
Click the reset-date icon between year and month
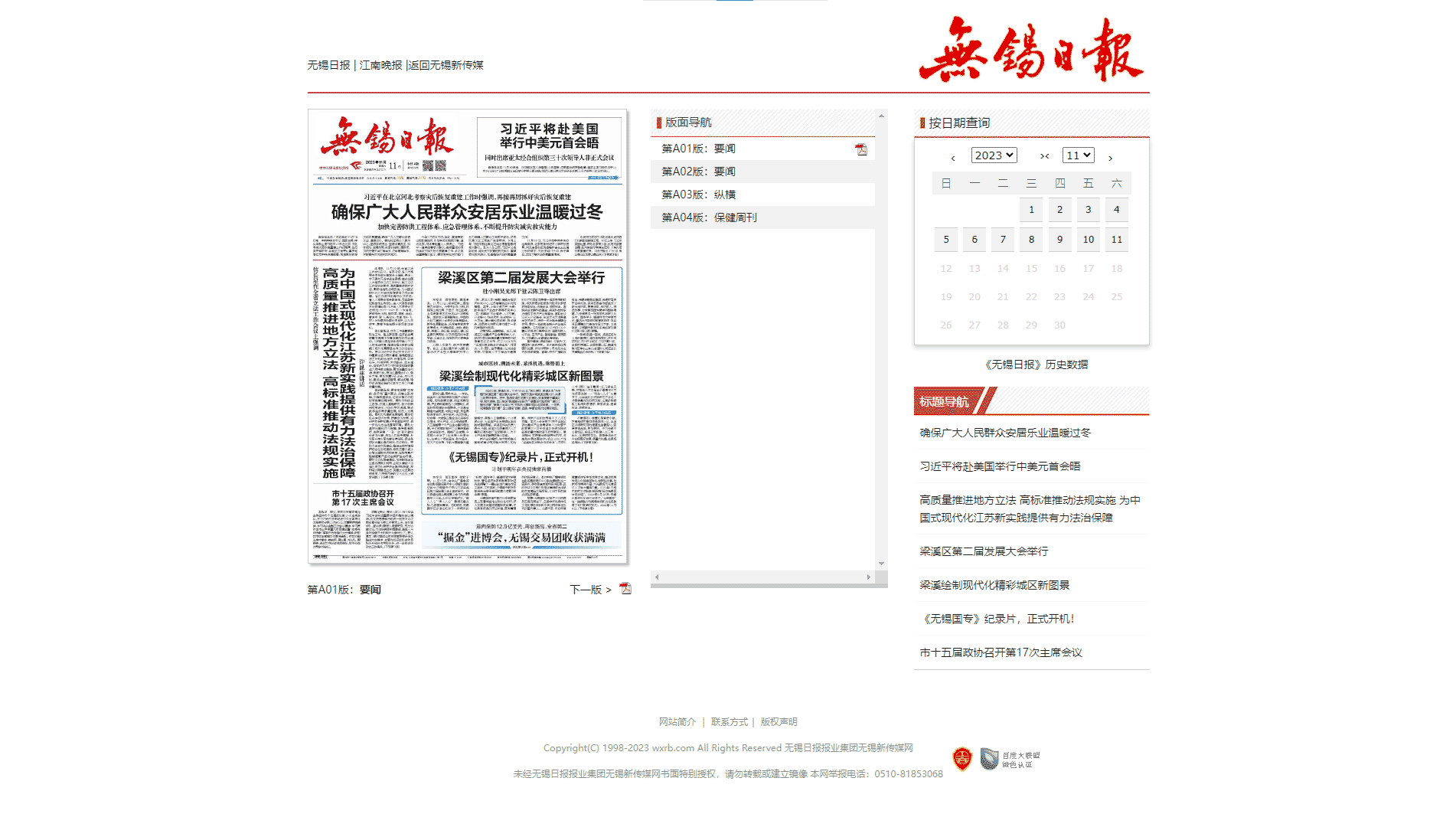pyautogui.click(x=1045, y=156)
